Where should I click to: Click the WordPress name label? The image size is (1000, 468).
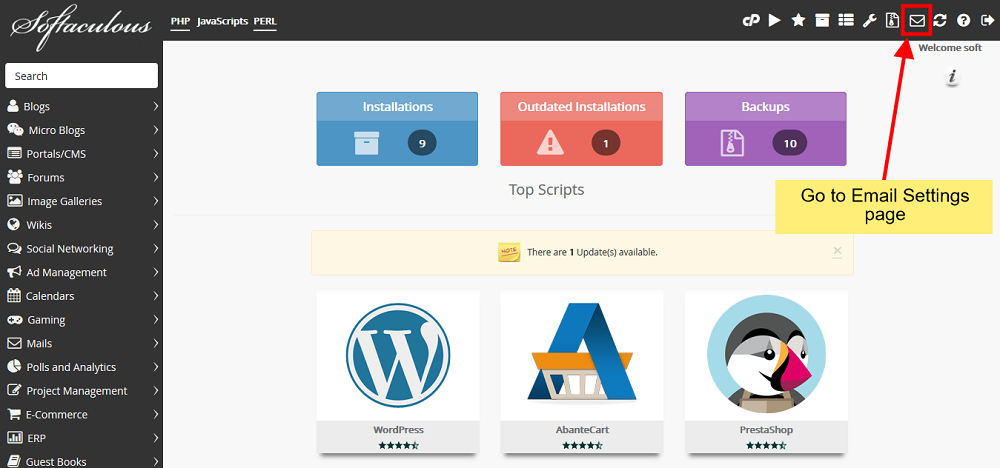[398, 430]
